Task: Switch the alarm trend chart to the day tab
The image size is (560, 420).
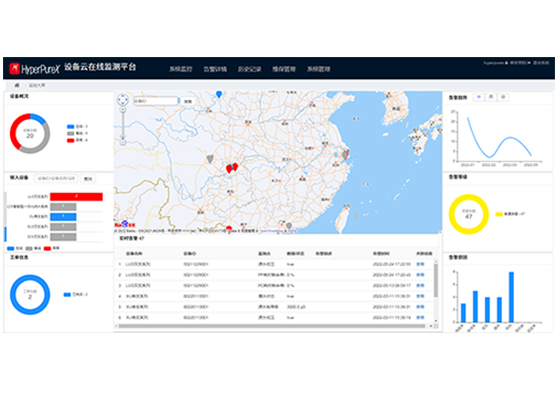Action: tap(503, 97)
